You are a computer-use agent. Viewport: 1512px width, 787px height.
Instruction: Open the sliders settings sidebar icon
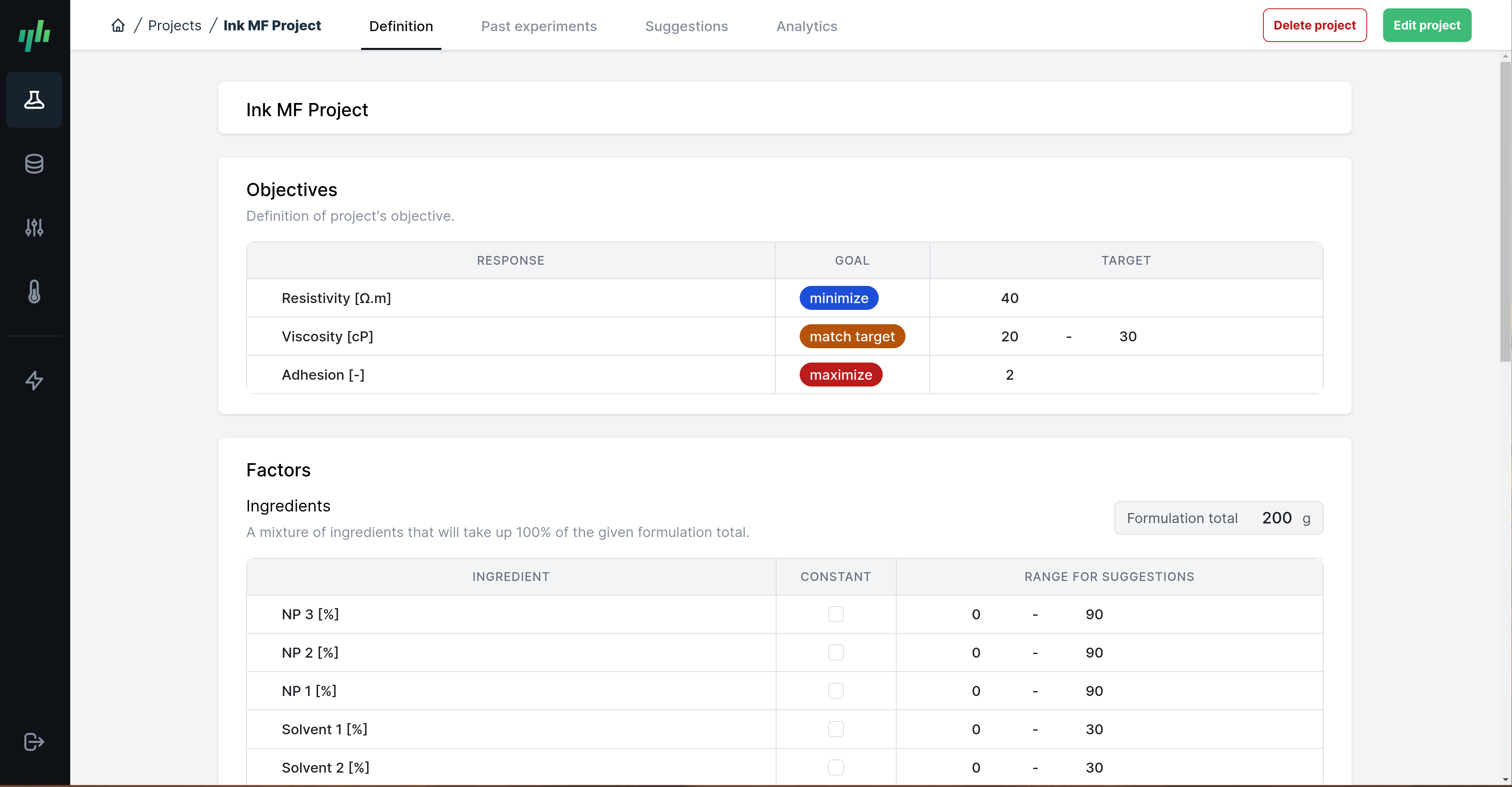click(34, 227)
